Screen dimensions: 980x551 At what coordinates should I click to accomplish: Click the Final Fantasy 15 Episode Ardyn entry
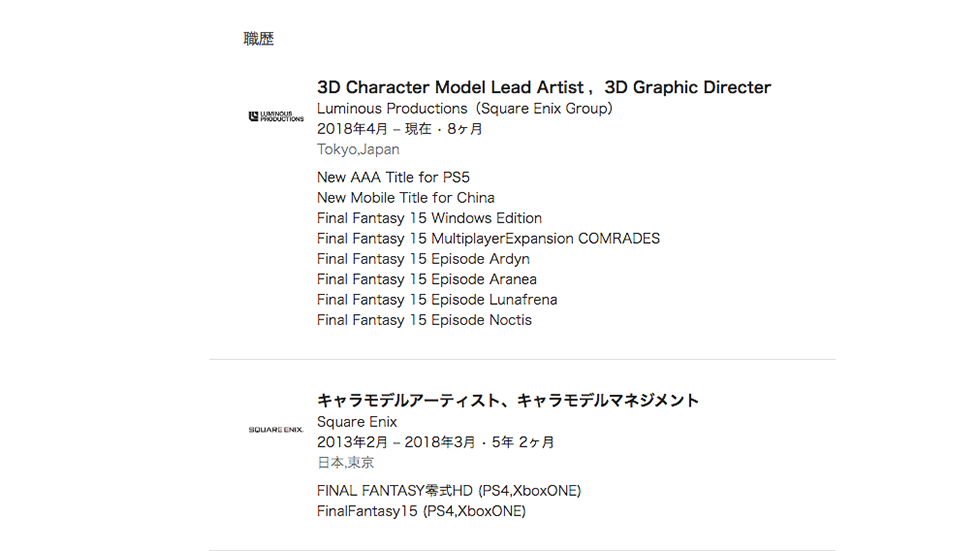[x=423, y=259]
